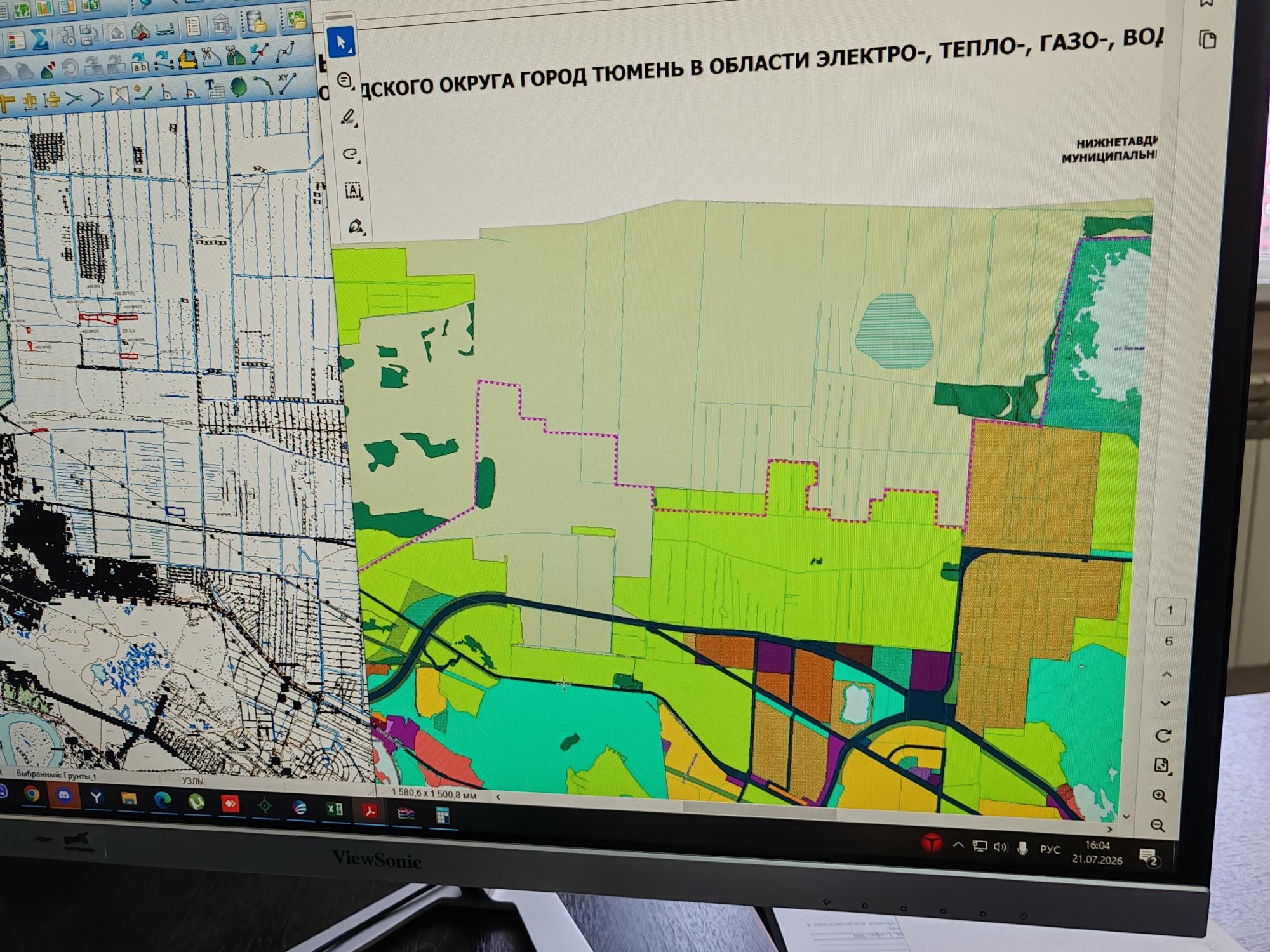Select the text box tool in PDF toolbar
Viewport: 1270px width, 952px height.
click(353, 190)
